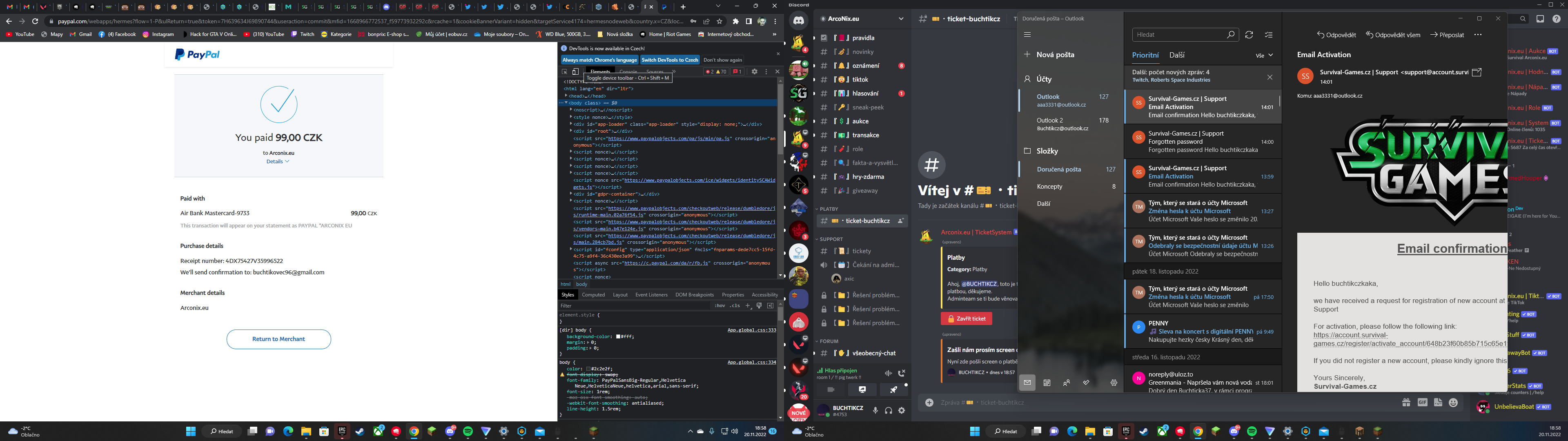Open Spotify from the left Windows taskbar
Image resolution: width=1568 pixels, height=441 pixels.
coord(468,431)
